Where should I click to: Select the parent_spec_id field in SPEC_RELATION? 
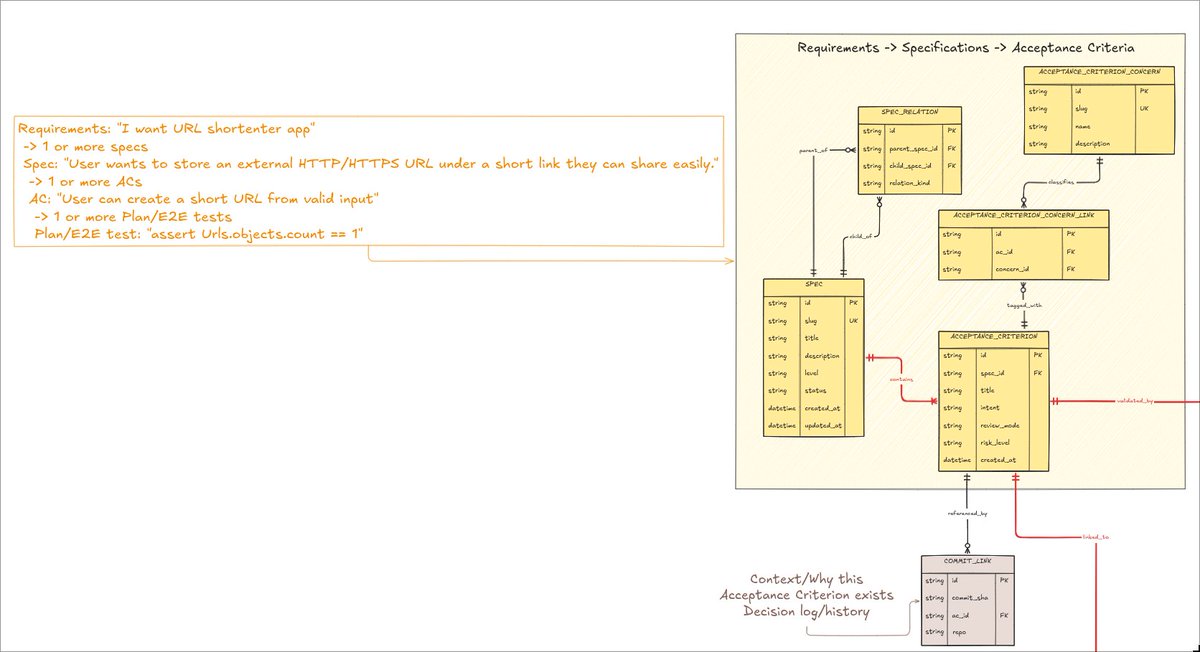click(x=916, y=149)
